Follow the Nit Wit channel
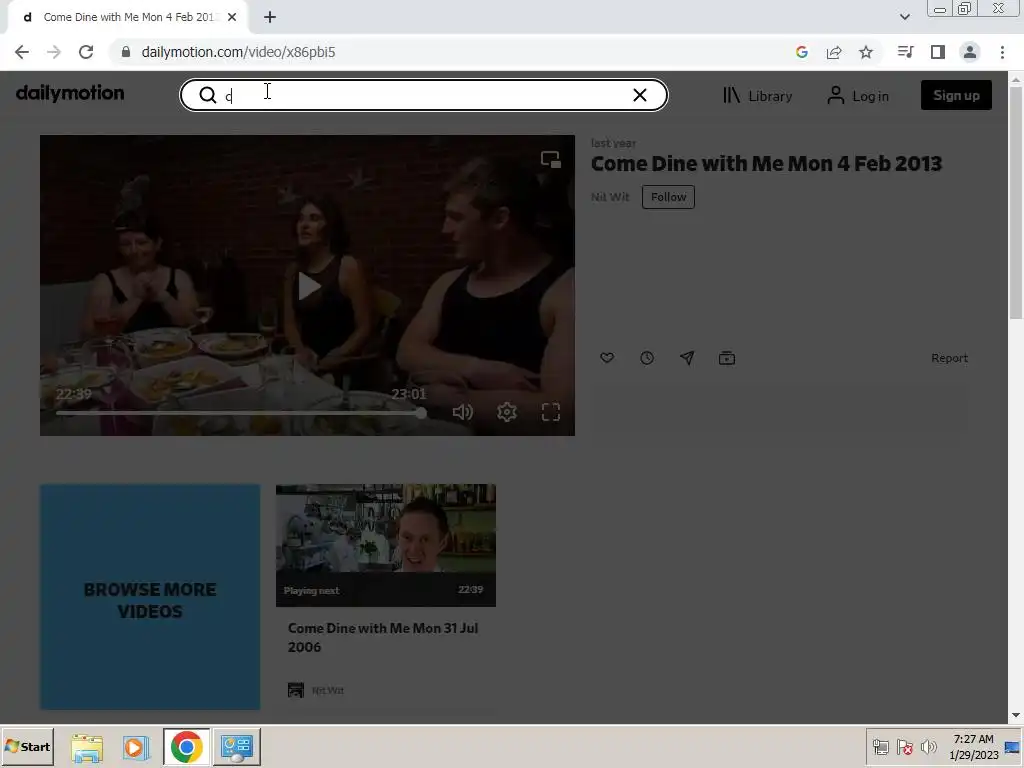Screen dimensions: 1024x768 pyautogui.click(x=668, y=197)
